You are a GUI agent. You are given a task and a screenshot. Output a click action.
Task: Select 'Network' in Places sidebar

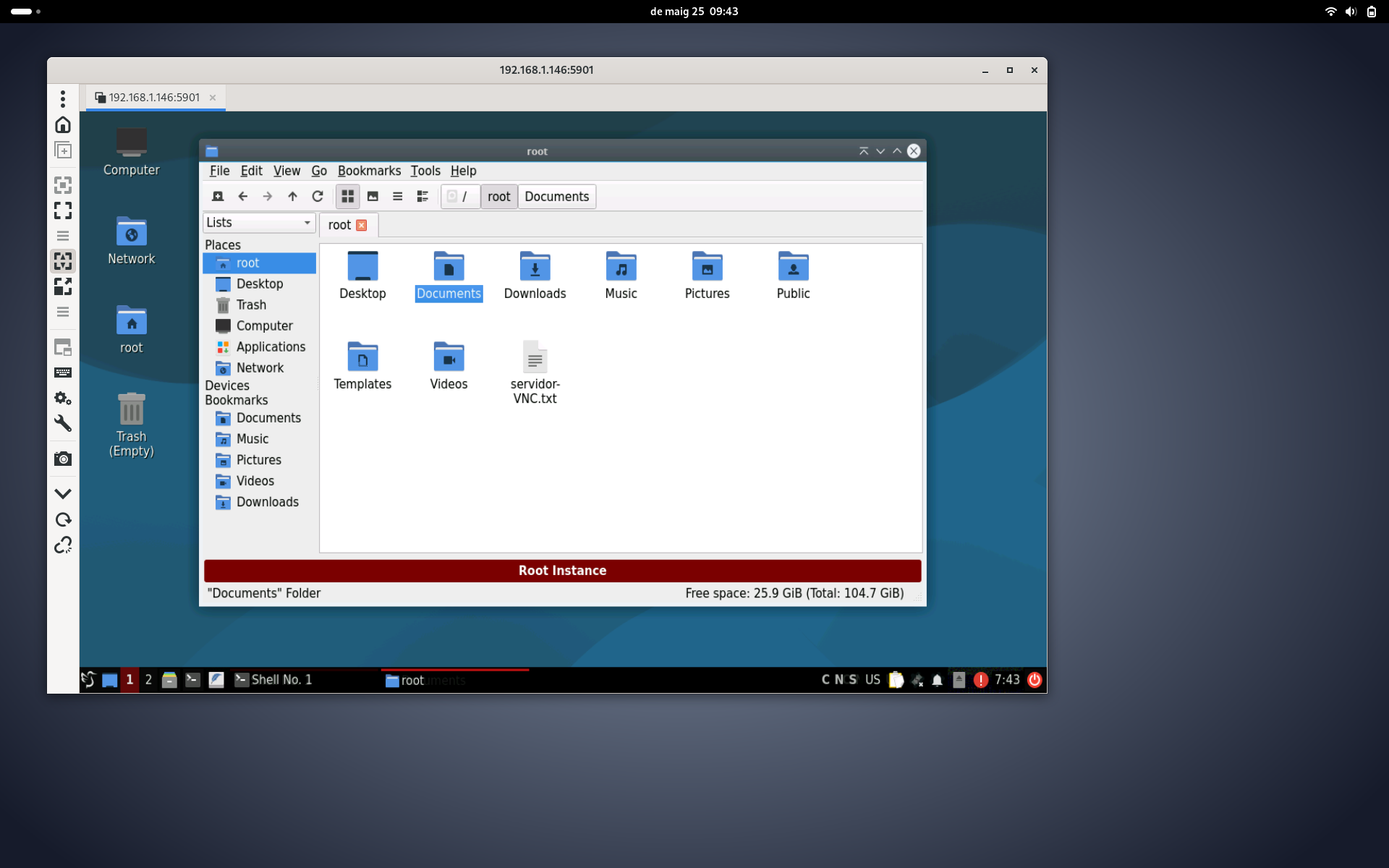point(259,367)
